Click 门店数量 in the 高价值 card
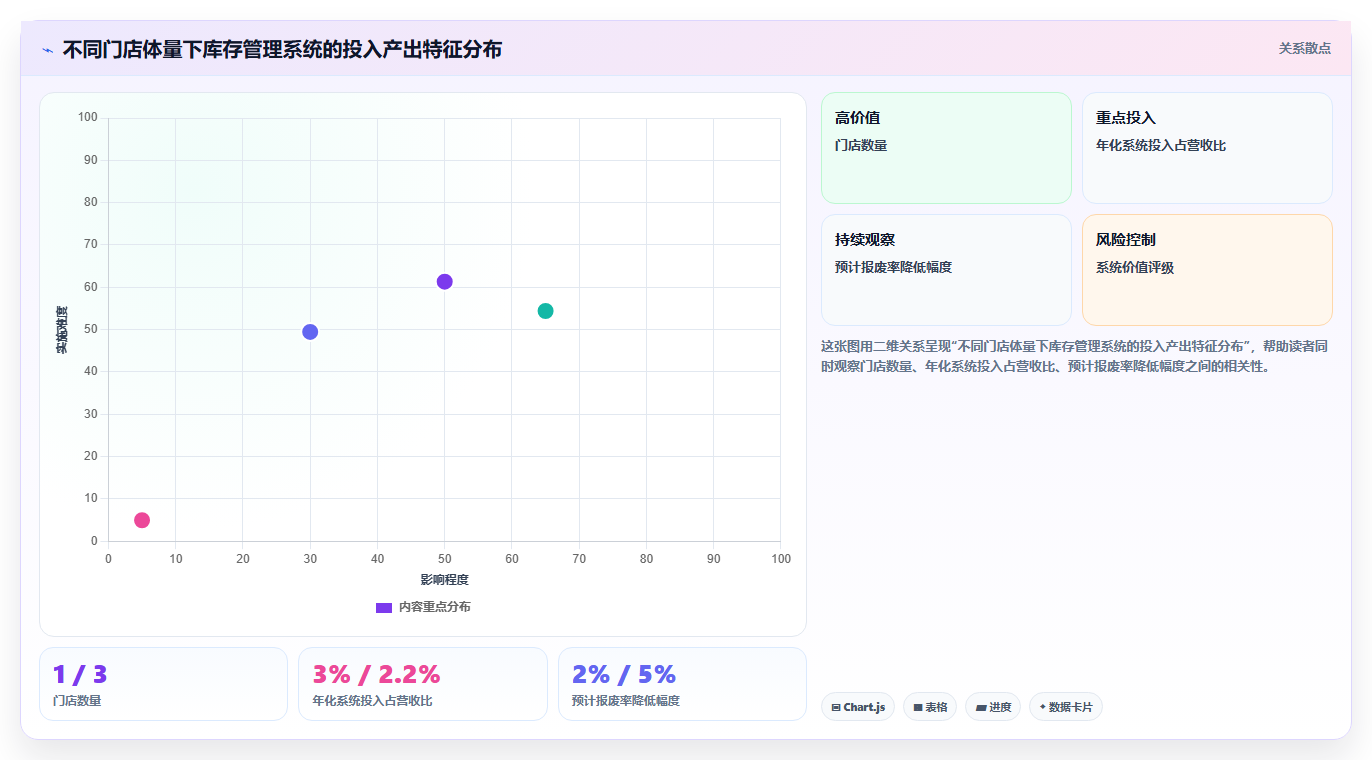The width and height of the screenshot is (1372, 760). [861, 145]
